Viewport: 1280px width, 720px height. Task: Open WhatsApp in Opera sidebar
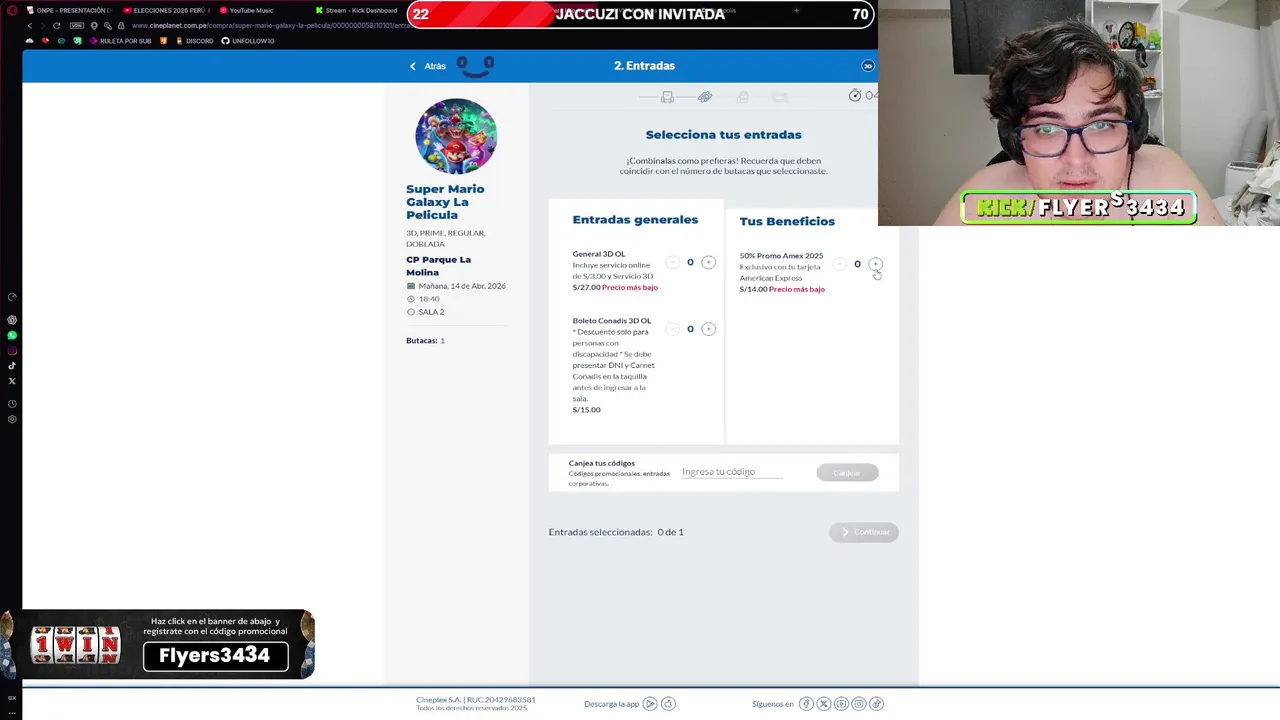[12, 335]
